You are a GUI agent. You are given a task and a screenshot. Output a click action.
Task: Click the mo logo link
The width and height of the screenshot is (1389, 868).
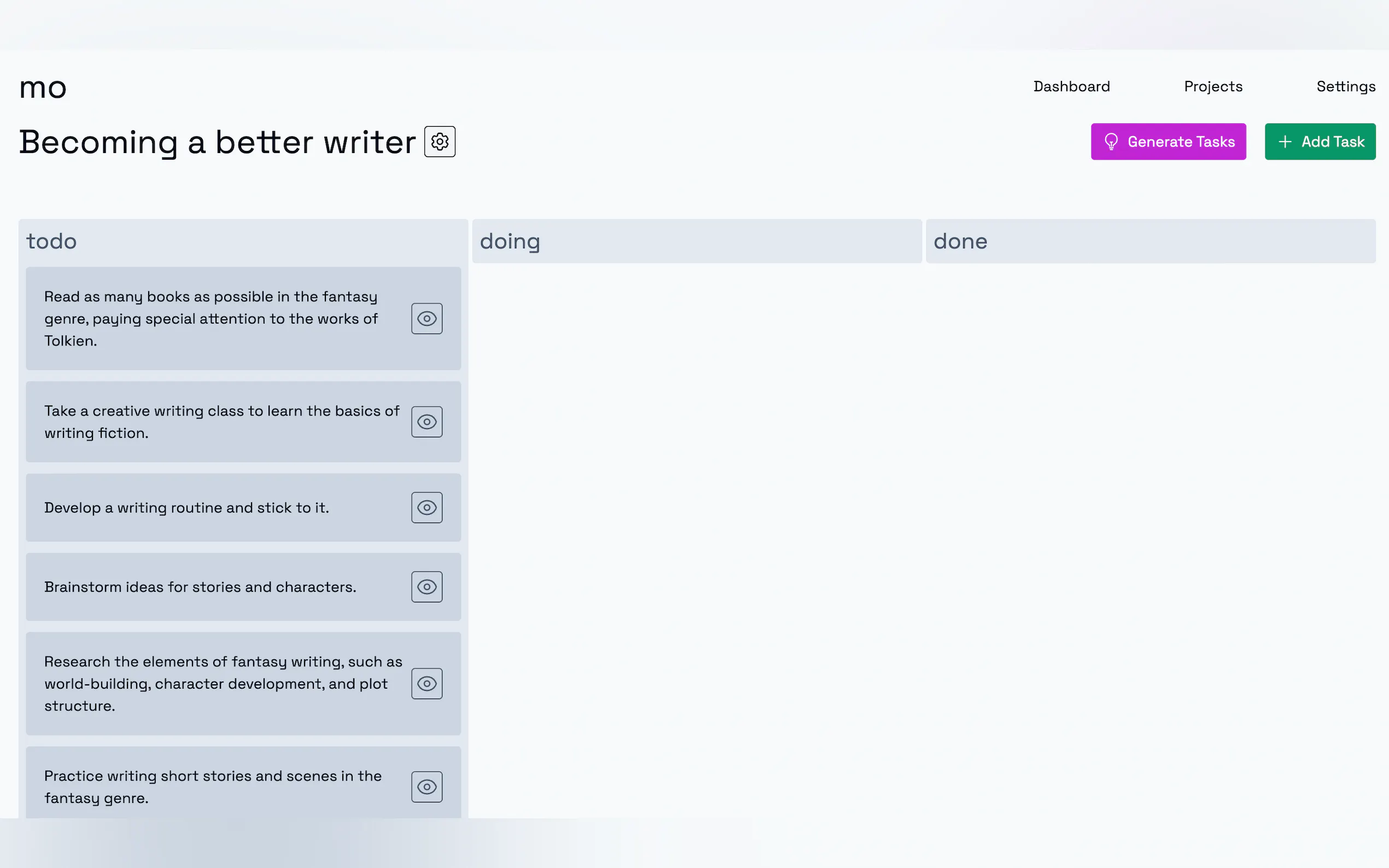tap(43, 88)
